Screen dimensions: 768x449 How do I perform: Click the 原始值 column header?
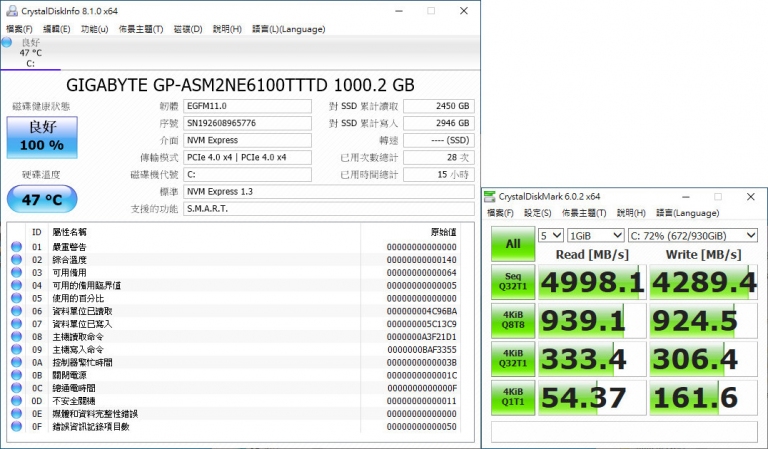point(443,232)
